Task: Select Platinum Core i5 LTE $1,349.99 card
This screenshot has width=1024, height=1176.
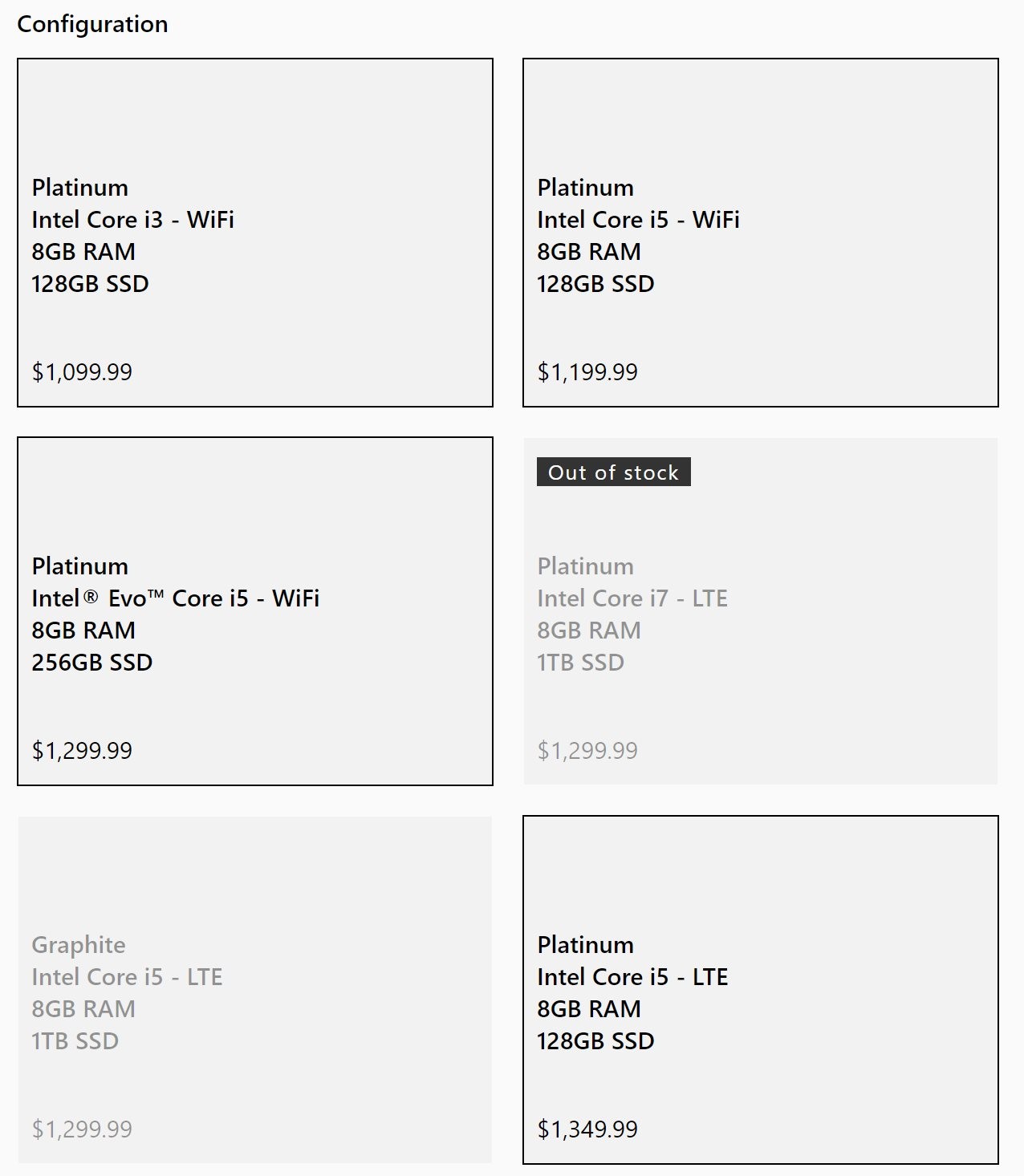Action: [761, 990]
